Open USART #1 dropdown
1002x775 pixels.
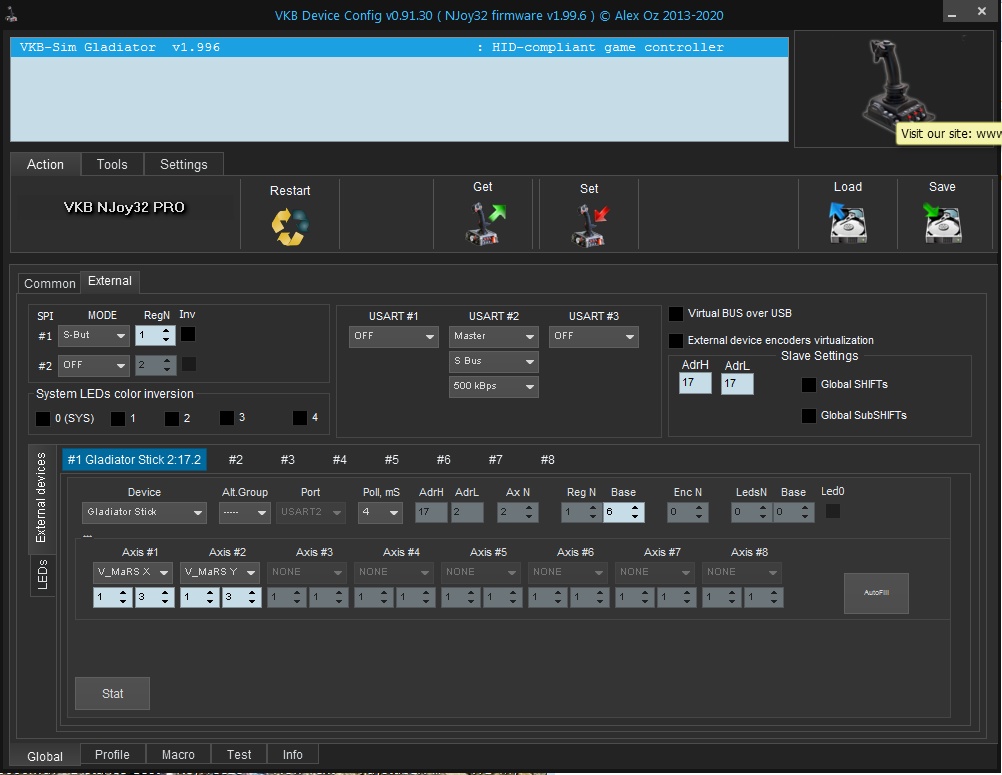tap(394, 336)
